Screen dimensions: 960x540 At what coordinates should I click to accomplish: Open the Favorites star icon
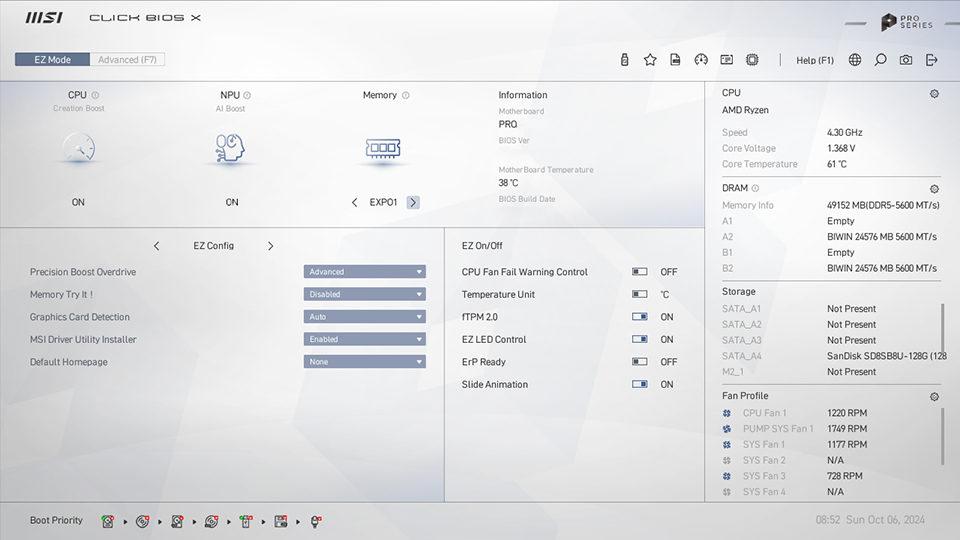click(x=650, y=60)
